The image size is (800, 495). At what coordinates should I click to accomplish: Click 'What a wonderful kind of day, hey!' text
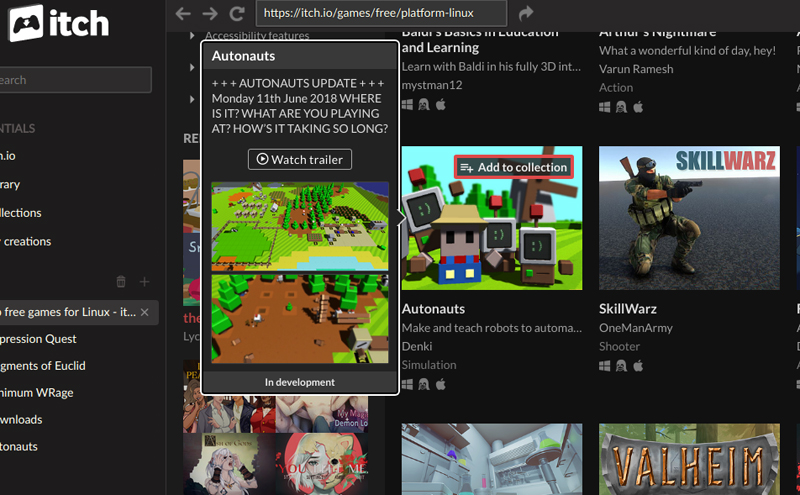click(x=687, y=51)
